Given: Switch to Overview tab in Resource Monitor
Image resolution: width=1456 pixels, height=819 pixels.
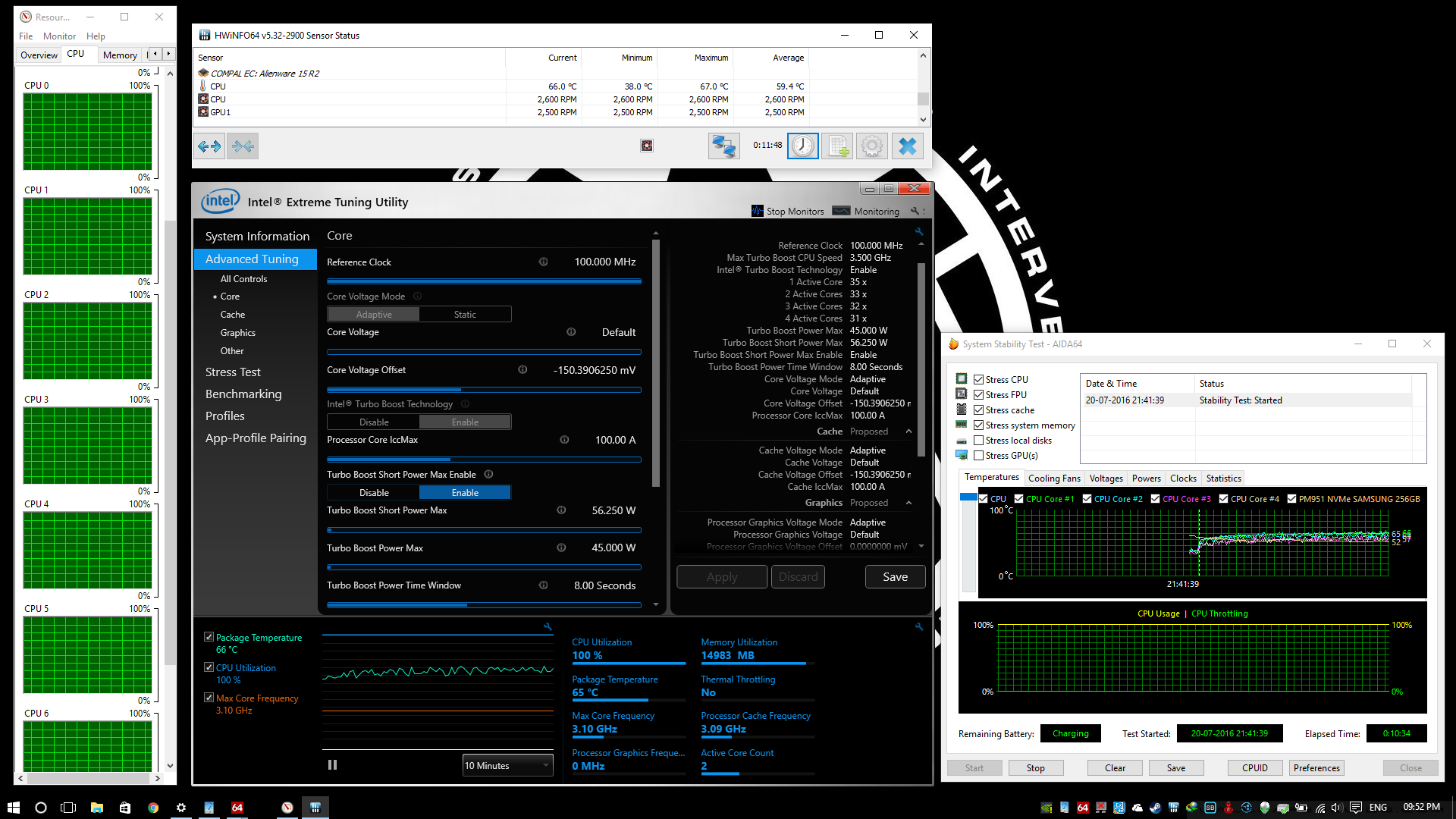Looking at the screenshot, I should 39,55.
